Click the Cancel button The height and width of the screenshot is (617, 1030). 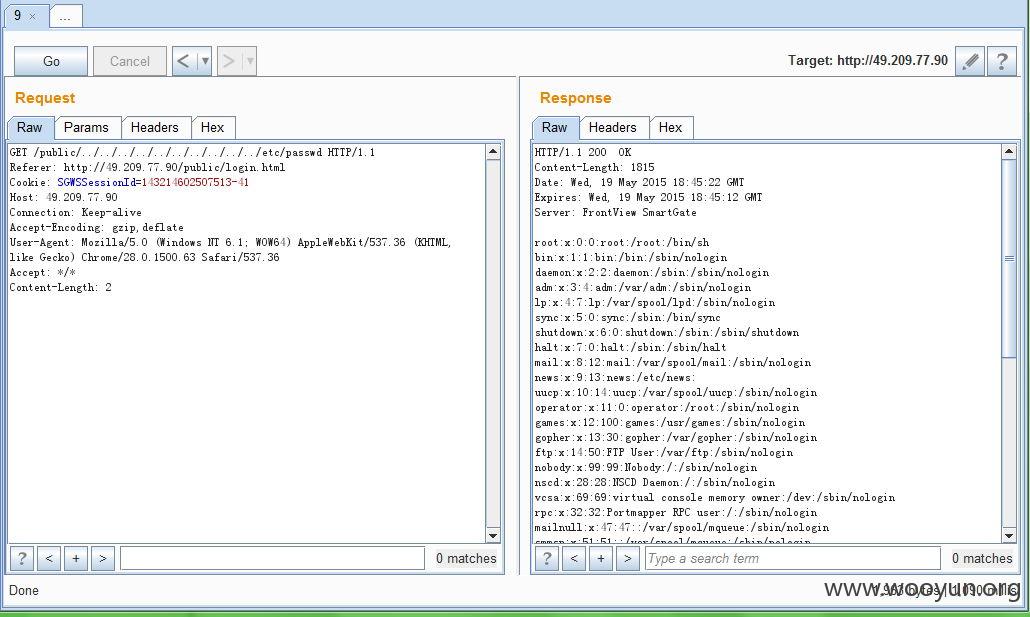pos(129,61)
